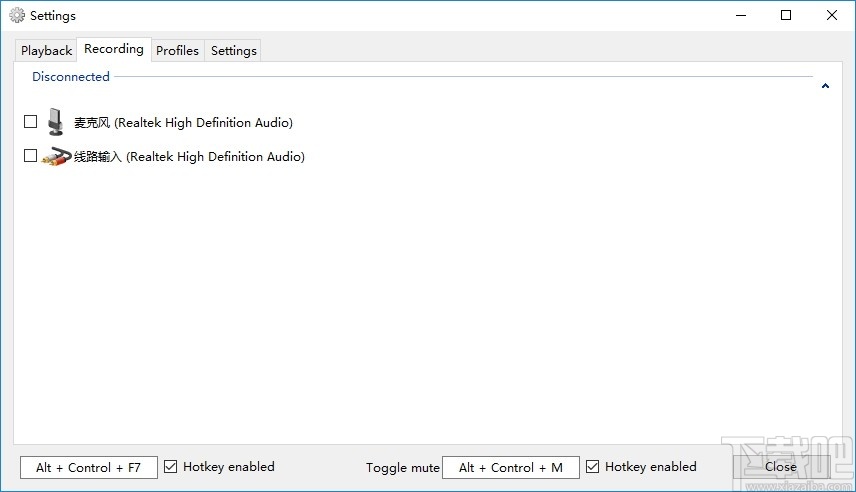Image resolution: width=856 pixels, height=492 pixels.
Task: Select the 线路输入 (Realtek High Definition Audio) entry
Action: [x=189, y=157]
